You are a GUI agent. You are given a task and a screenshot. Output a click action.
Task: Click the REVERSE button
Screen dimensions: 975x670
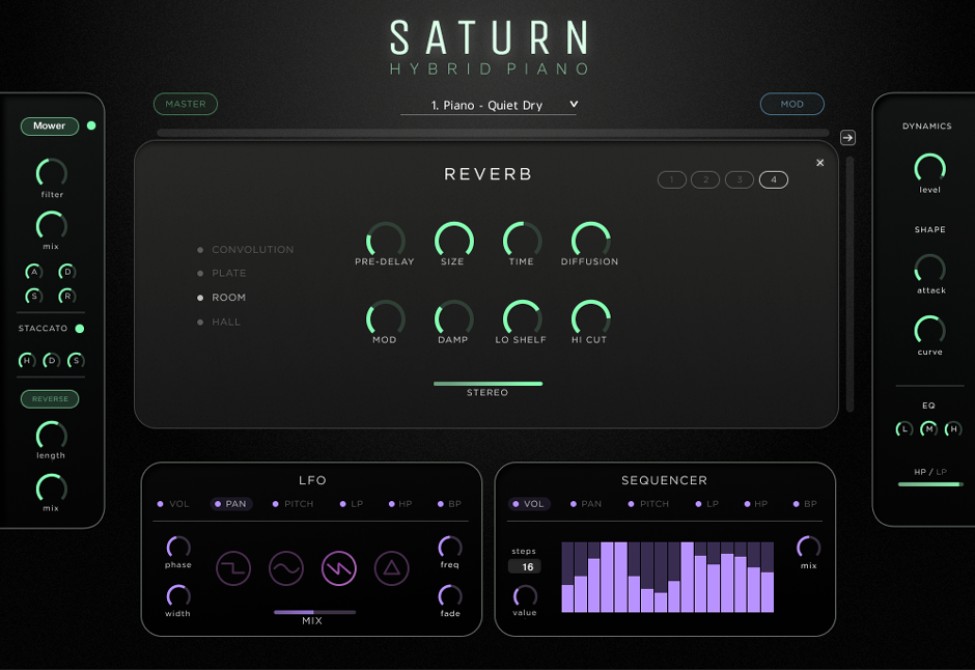tap(49, 399)
